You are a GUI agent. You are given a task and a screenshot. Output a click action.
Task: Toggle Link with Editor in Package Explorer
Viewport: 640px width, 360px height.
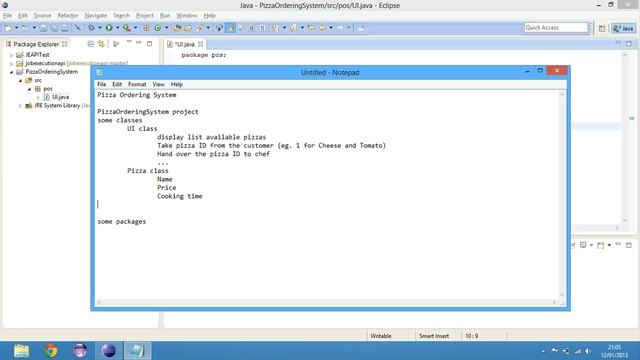point(101,44)
